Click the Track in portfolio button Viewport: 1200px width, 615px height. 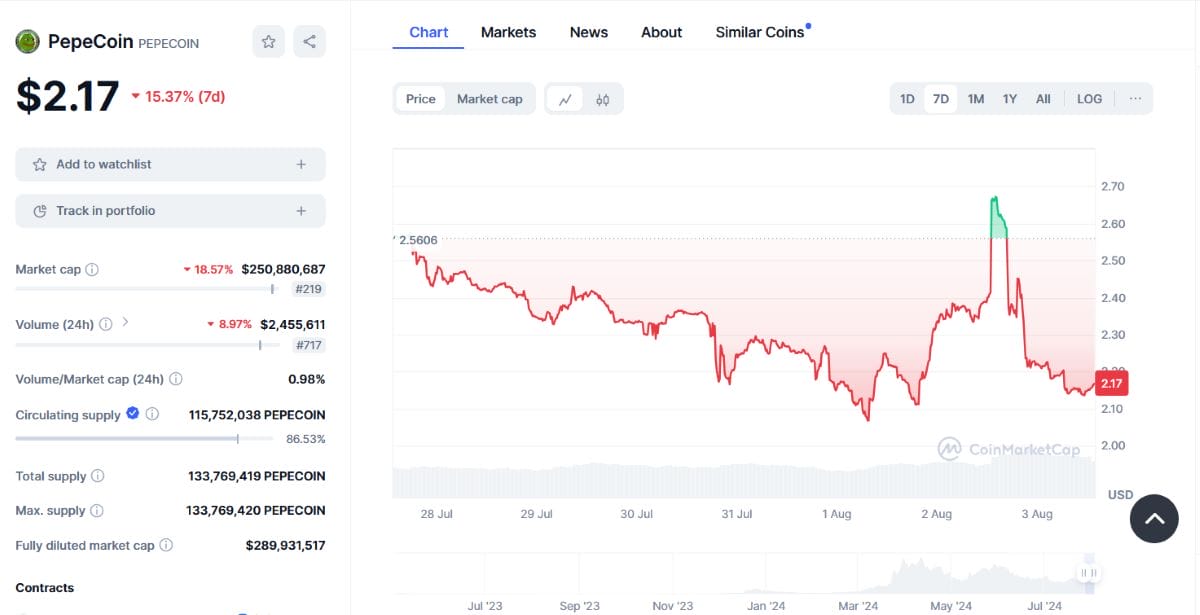pyautogui.click(x=170, y=211)
